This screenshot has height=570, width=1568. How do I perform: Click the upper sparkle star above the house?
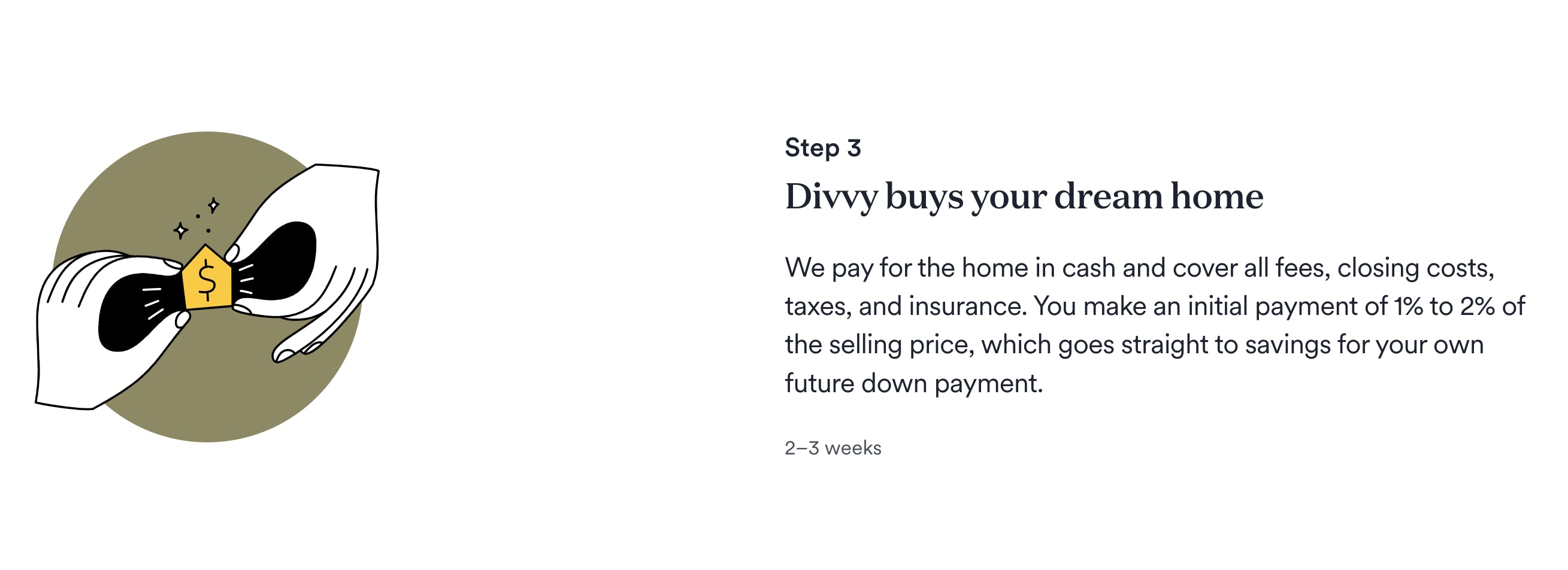(x=213, y=204)
